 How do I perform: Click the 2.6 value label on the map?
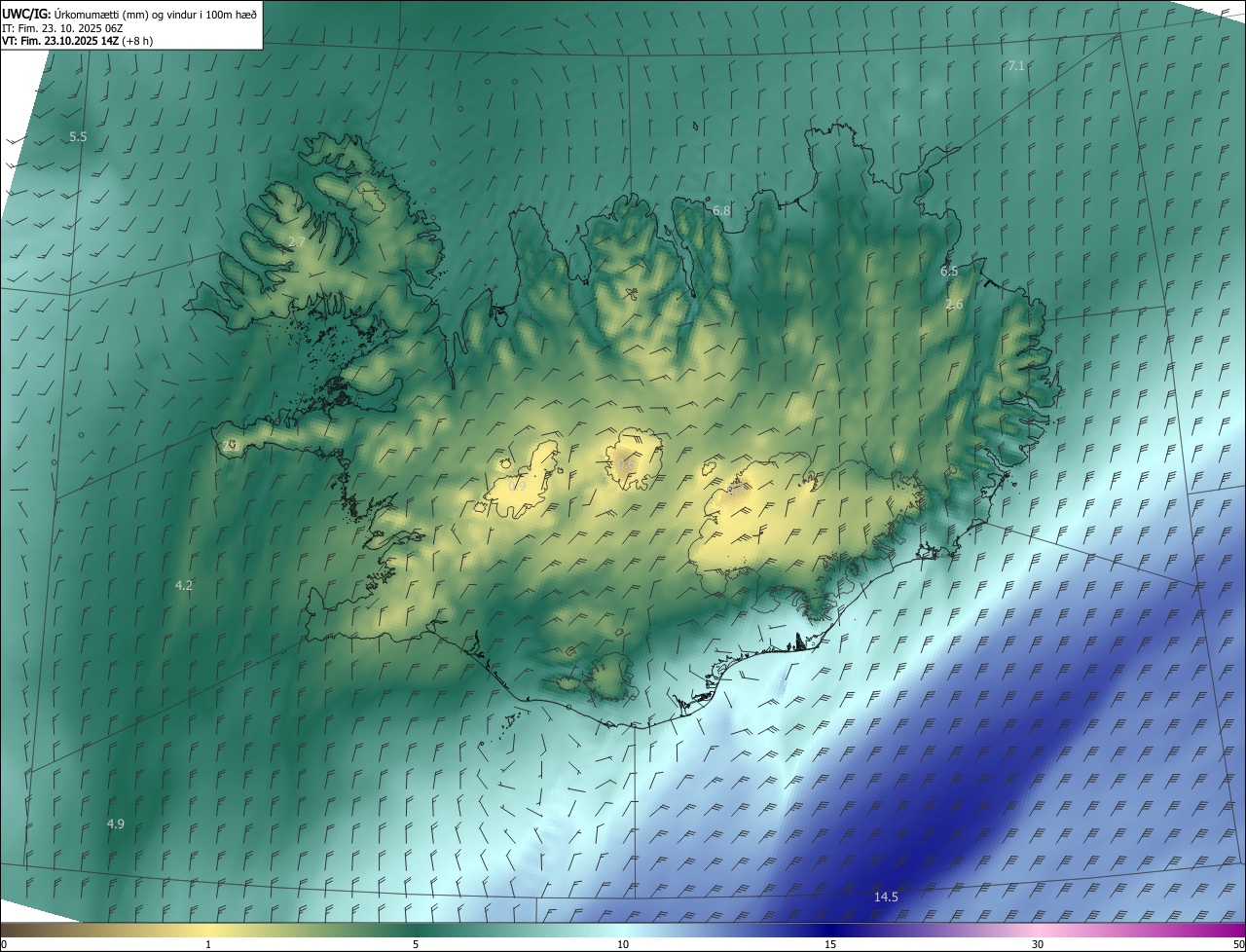click(x=954, y=305)
